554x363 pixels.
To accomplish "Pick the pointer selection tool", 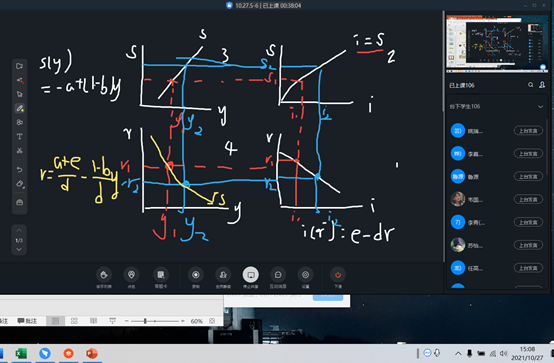I will pyautogui.click(x=19, y=94).
